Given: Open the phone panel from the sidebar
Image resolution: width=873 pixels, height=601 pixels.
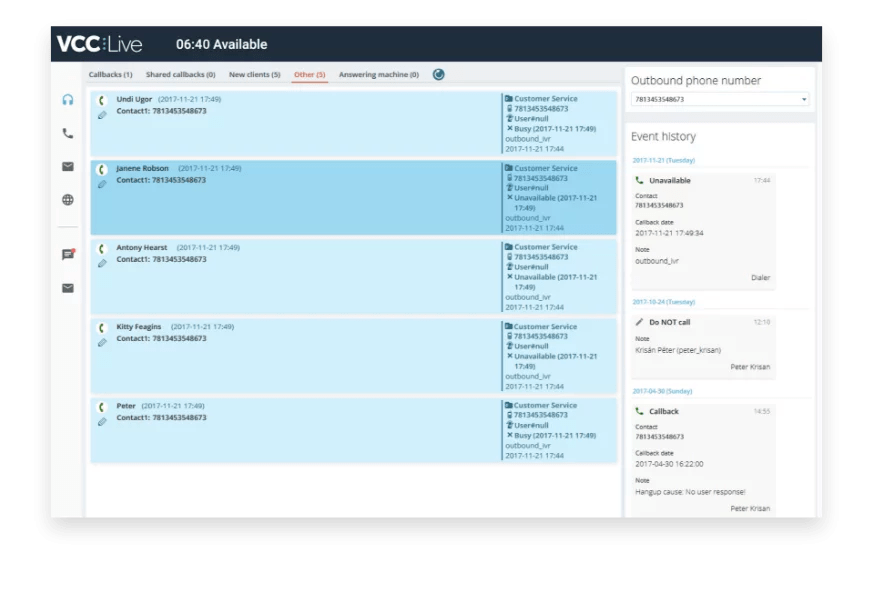Looking at the screenshot, I should click(x=68, y=132).
